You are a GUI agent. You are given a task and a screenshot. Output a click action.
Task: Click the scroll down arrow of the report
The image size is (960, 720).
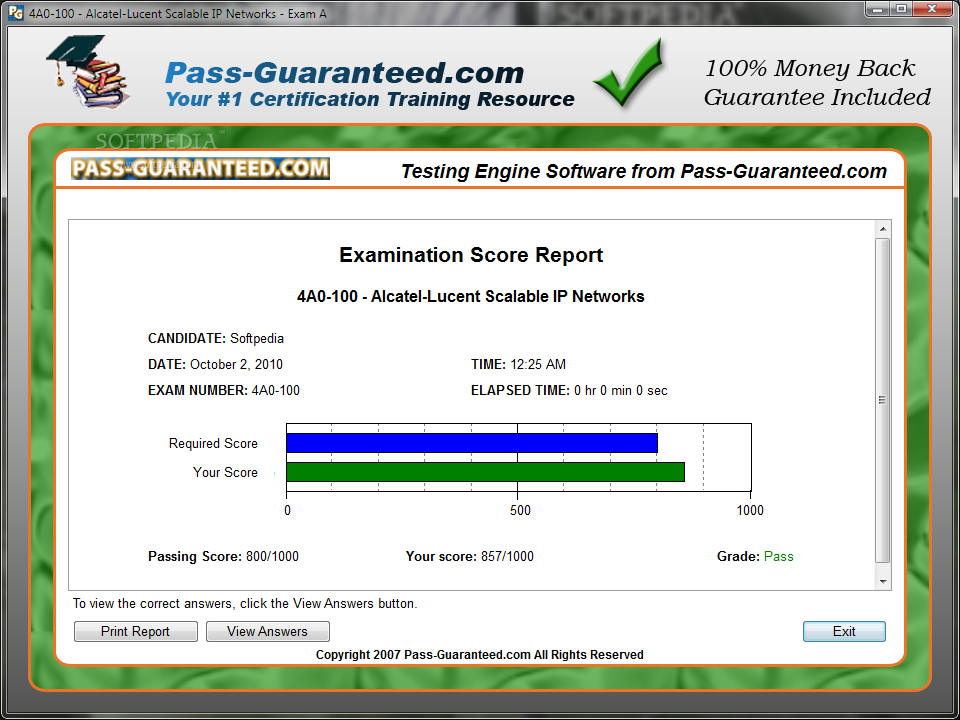(x=882, y=581)
